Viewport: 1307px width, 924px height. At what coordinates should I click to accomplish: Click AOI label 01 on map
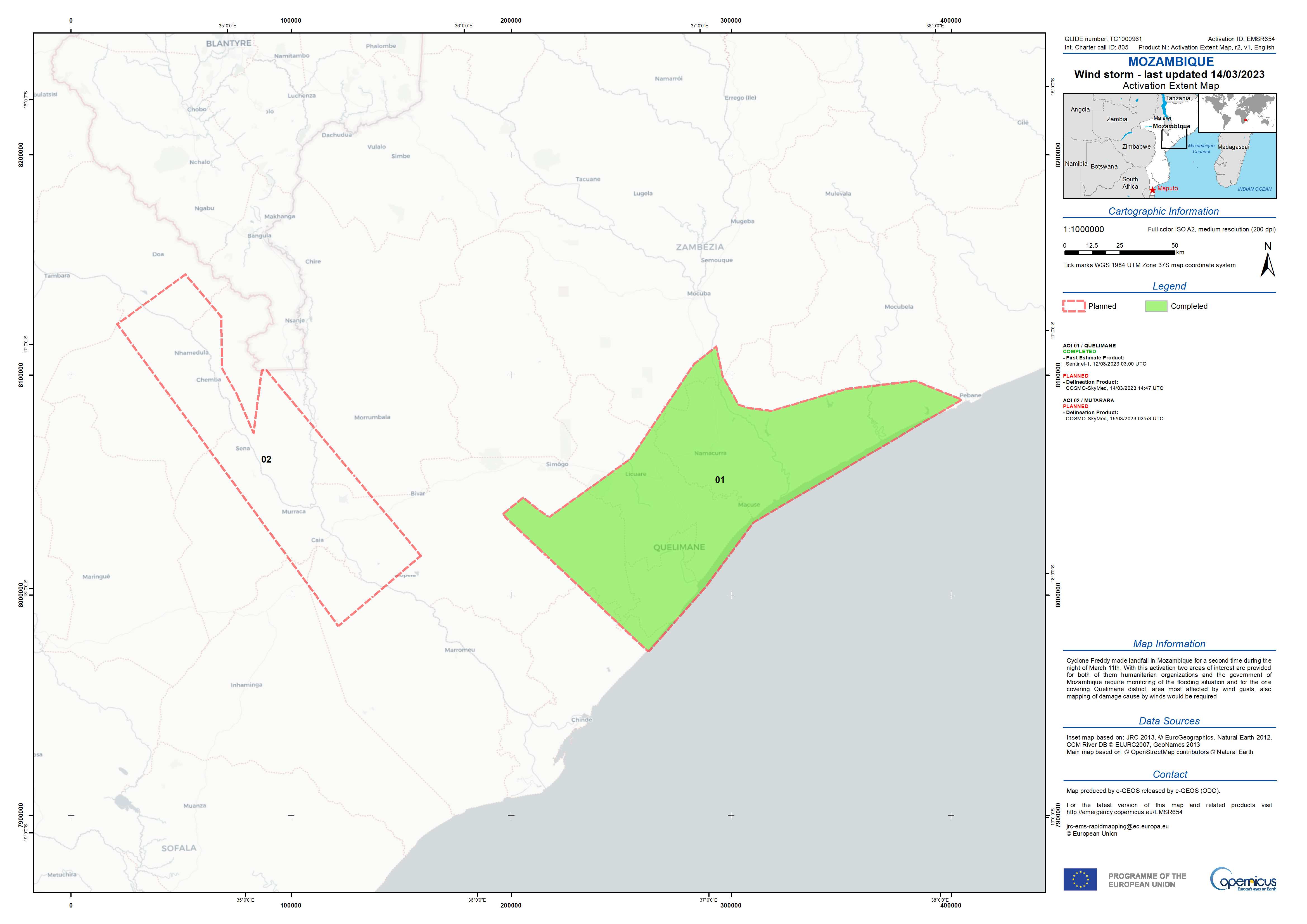[720, 480]
